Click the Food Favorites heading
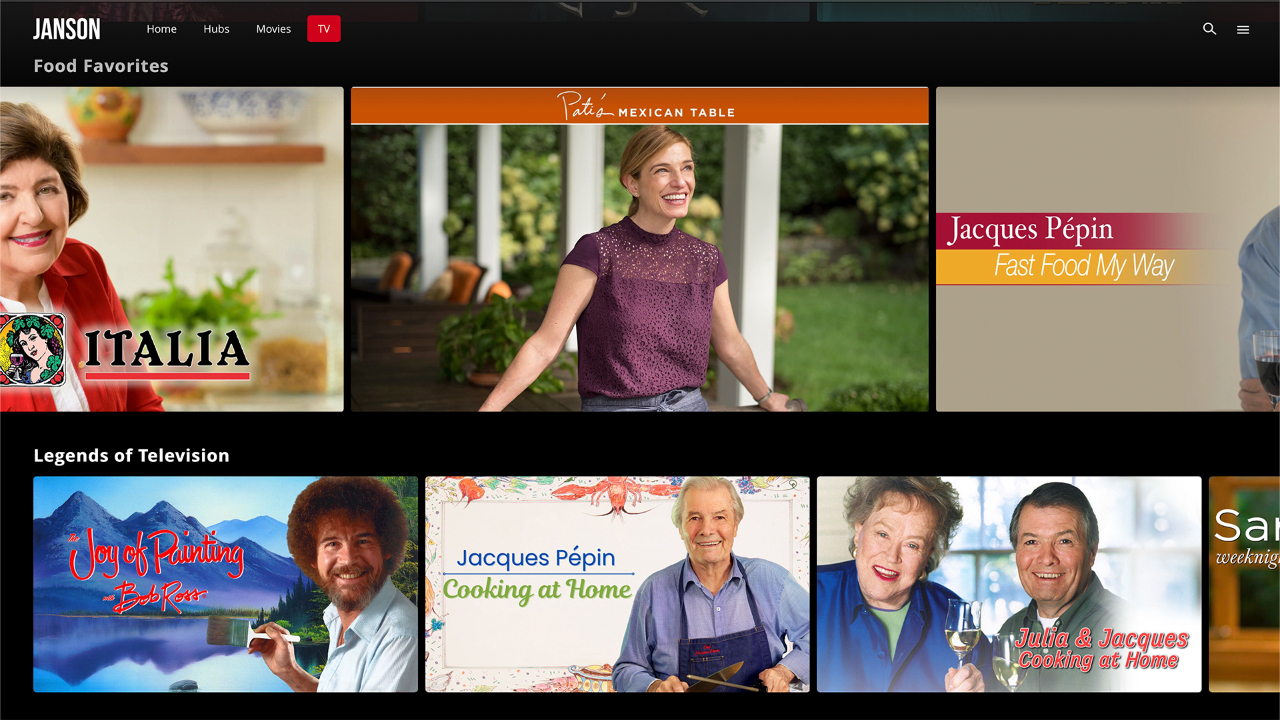 [x=101, y=66]
